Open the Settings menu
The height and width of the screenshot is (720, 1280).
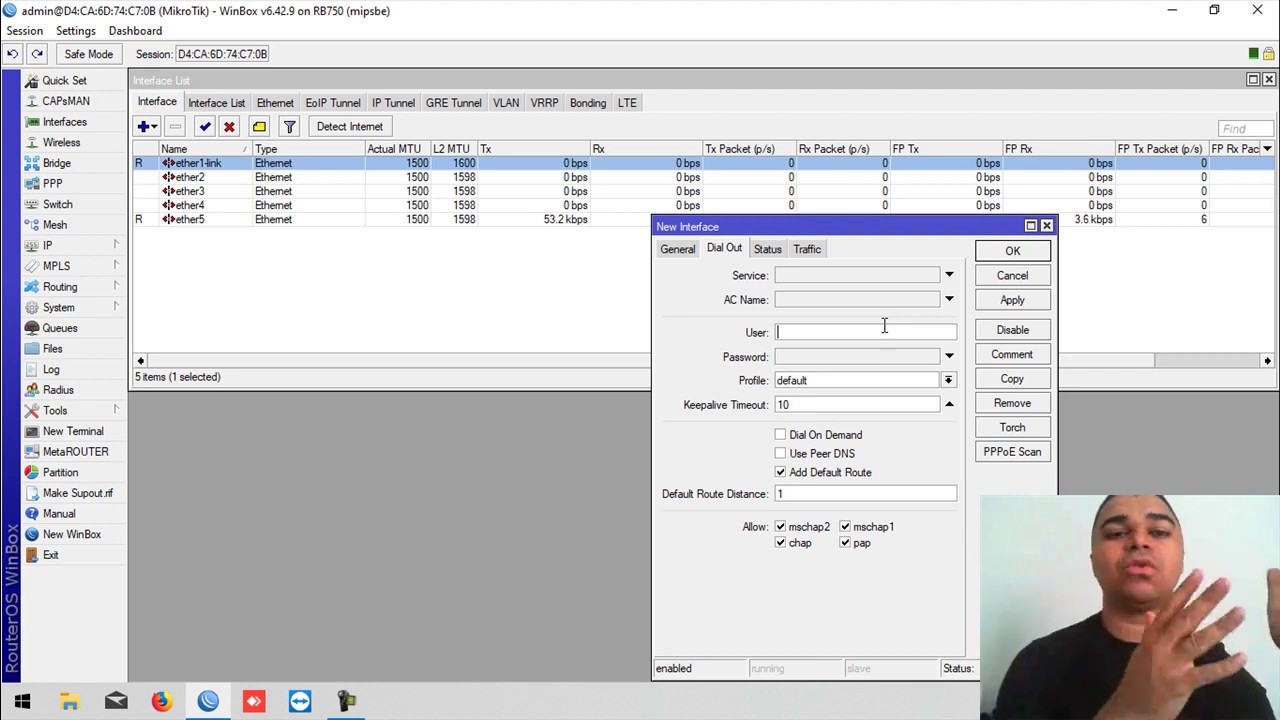(76, 31)
